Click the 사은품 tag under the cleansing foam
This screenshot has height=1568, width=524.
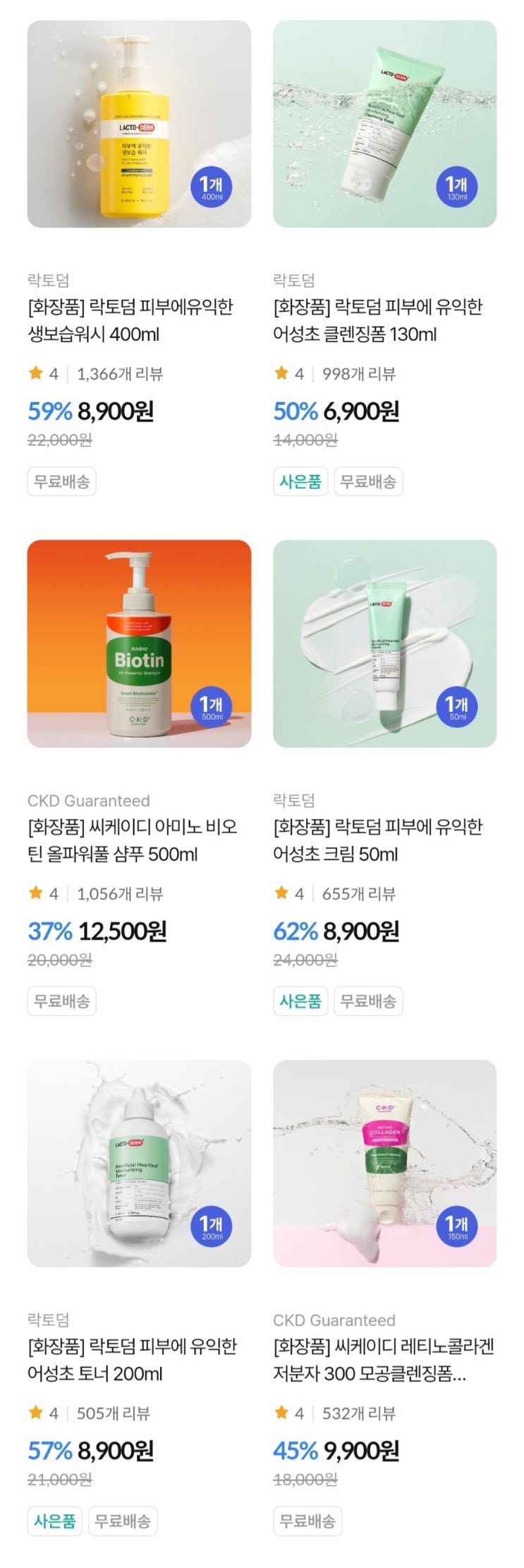[x=300, y=481]
